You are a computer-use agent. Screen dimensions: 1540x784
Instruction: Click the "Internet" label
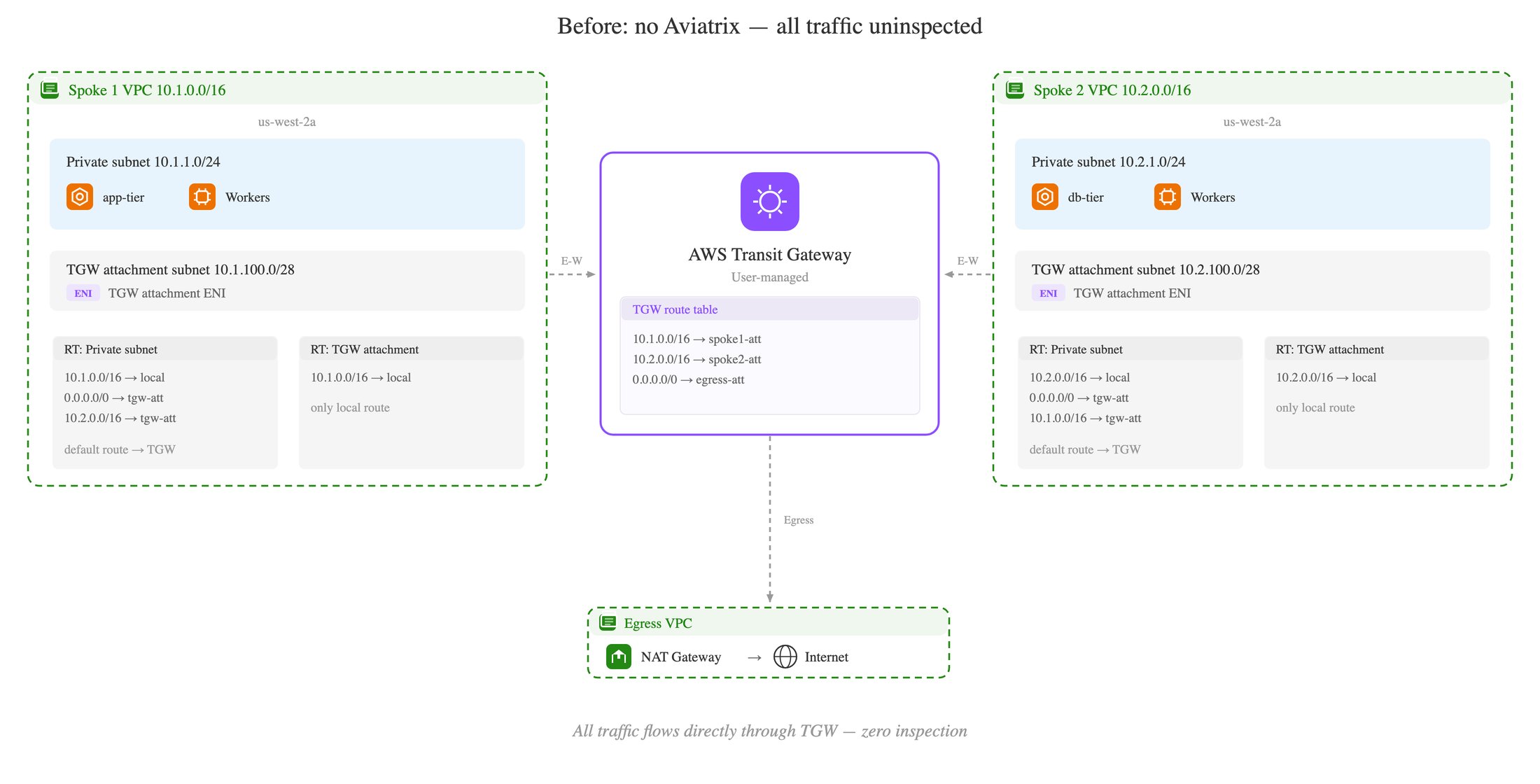[x=827, y=657]
